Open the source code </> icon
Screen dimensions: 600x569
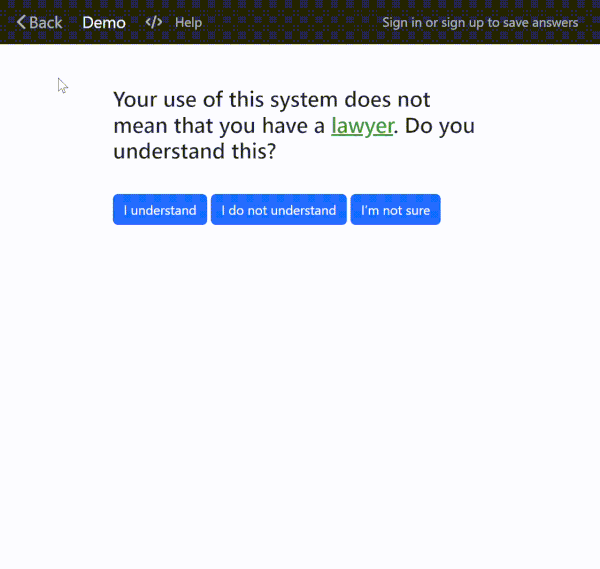pos(153,22)
